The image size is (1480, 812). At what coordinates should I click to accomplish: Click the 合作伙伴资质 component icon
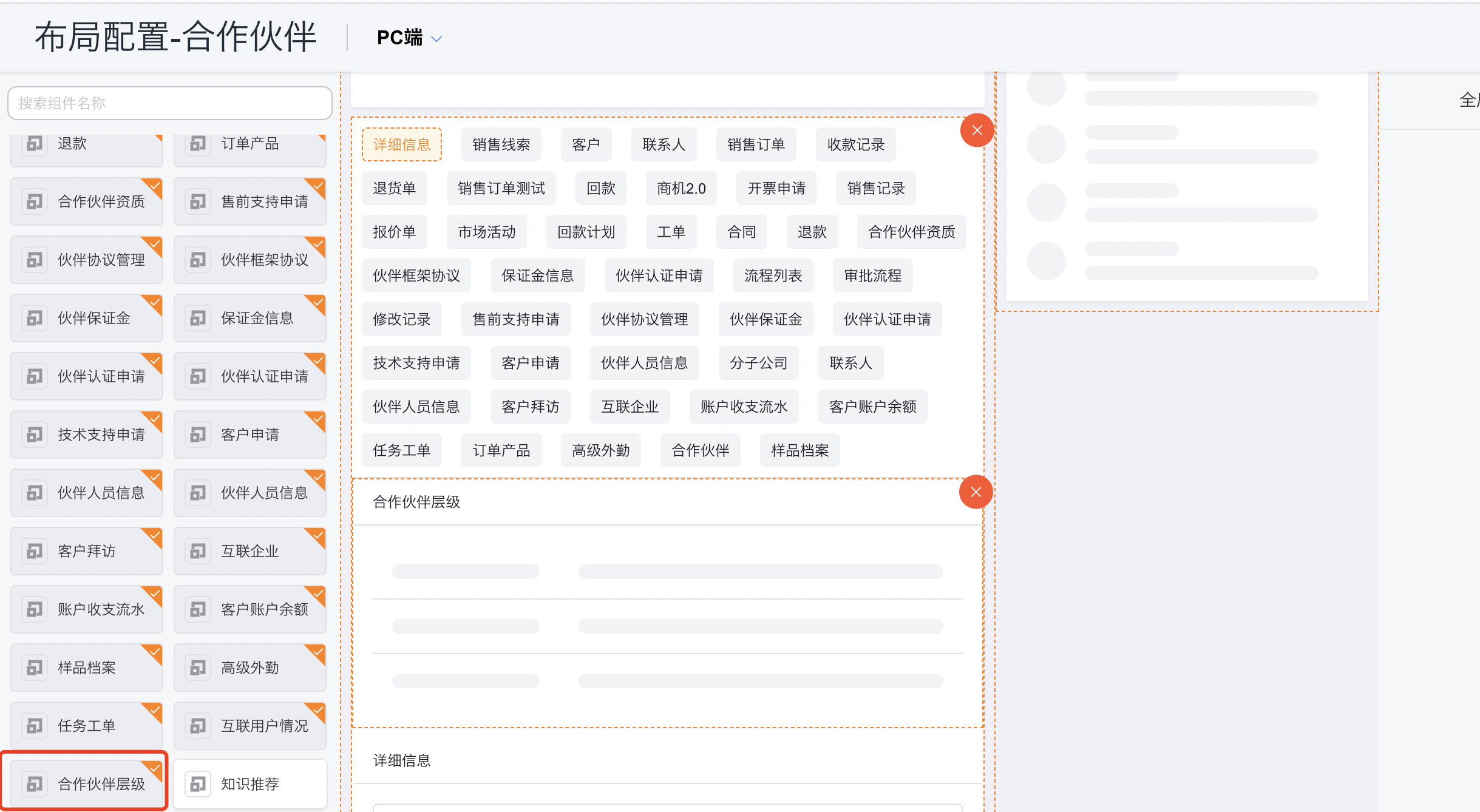tap(35, 201)
